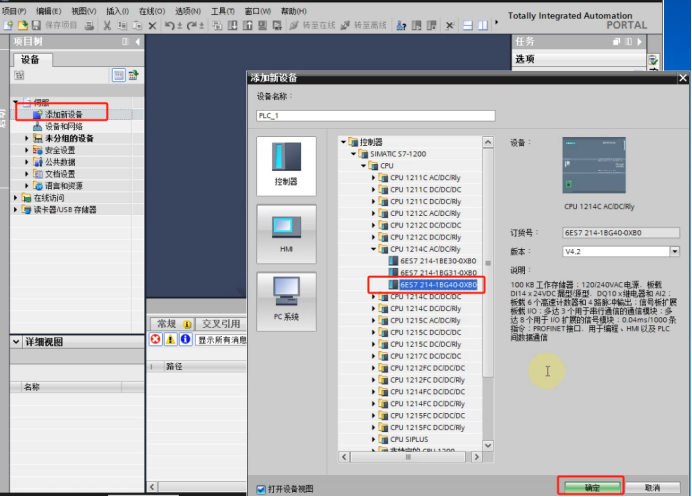Expand the 未分组的设备 tree node
This screenshot has width=692, height=497.
point(26,139)
